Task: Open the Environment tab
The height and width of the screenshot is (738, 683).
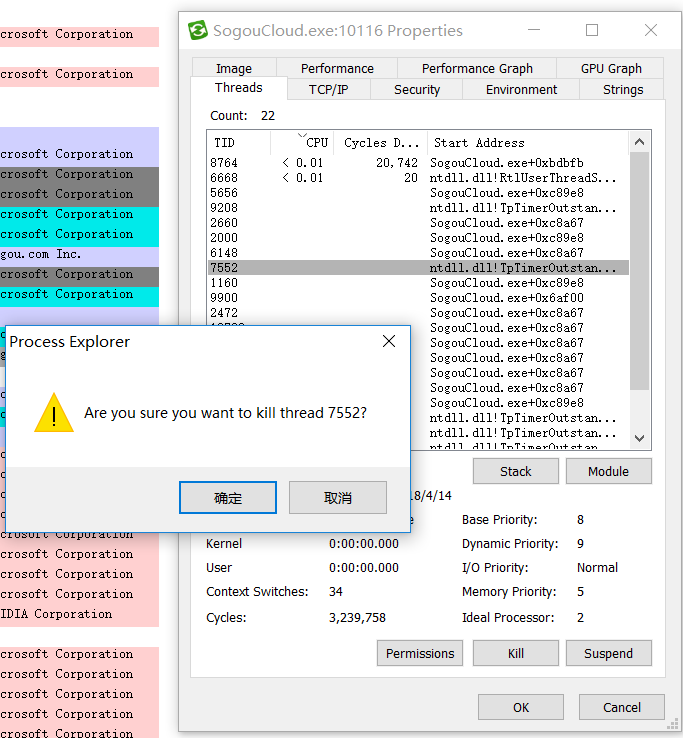Action: (x=521, y=89)
